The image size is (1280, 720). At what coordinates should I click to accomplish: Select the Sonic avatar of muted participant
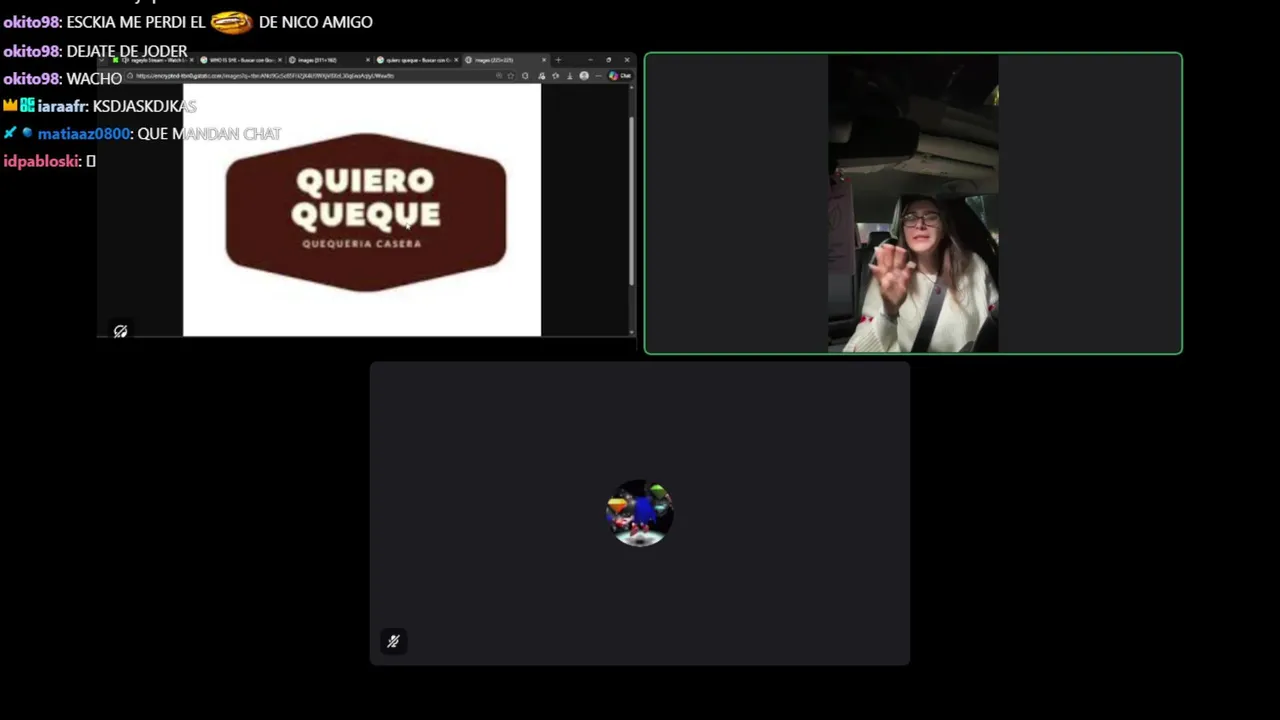pos(640,513)
